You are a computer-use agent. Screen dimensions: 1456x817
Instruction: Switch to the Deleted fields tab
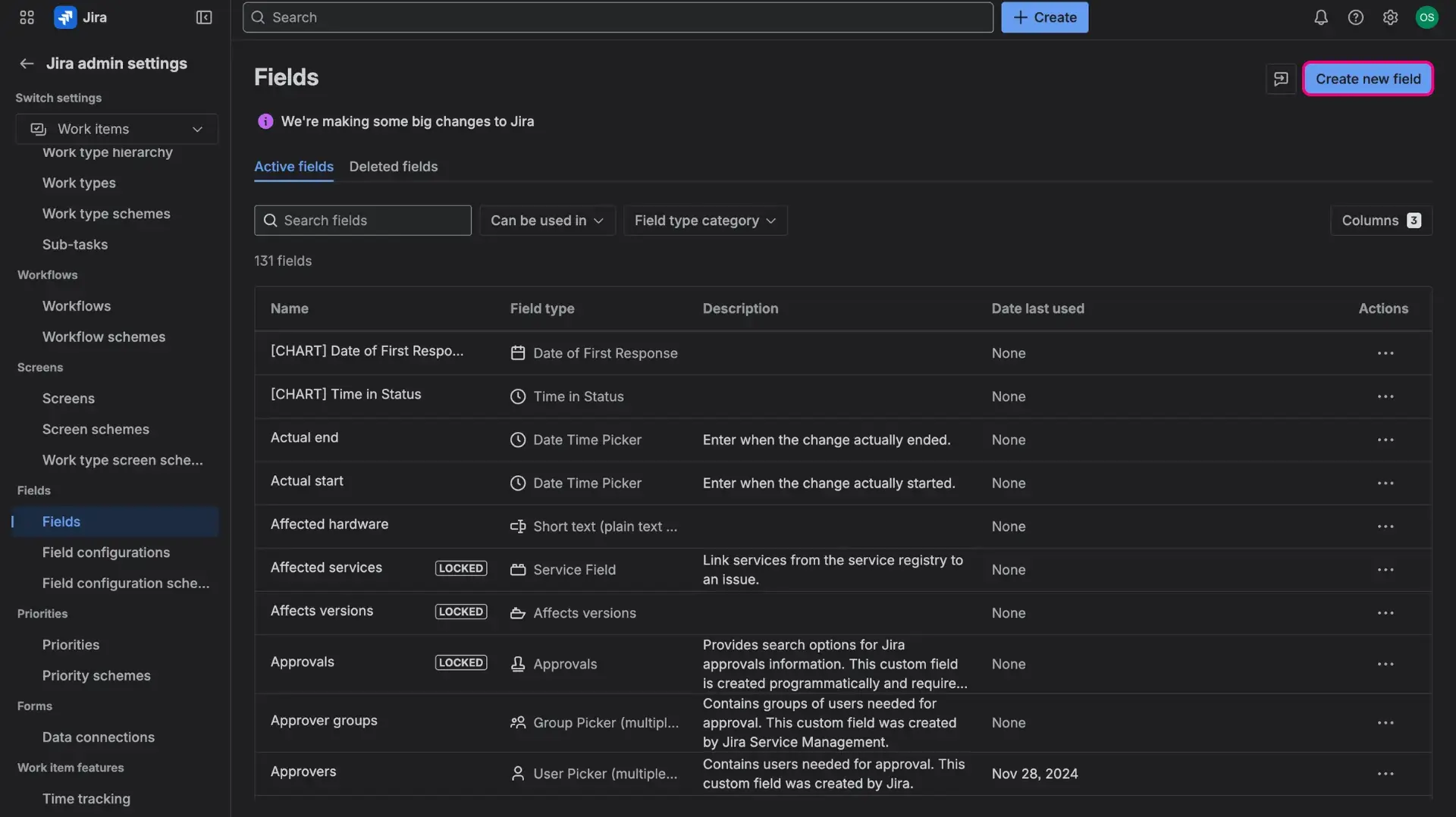(x=393, y=166)
